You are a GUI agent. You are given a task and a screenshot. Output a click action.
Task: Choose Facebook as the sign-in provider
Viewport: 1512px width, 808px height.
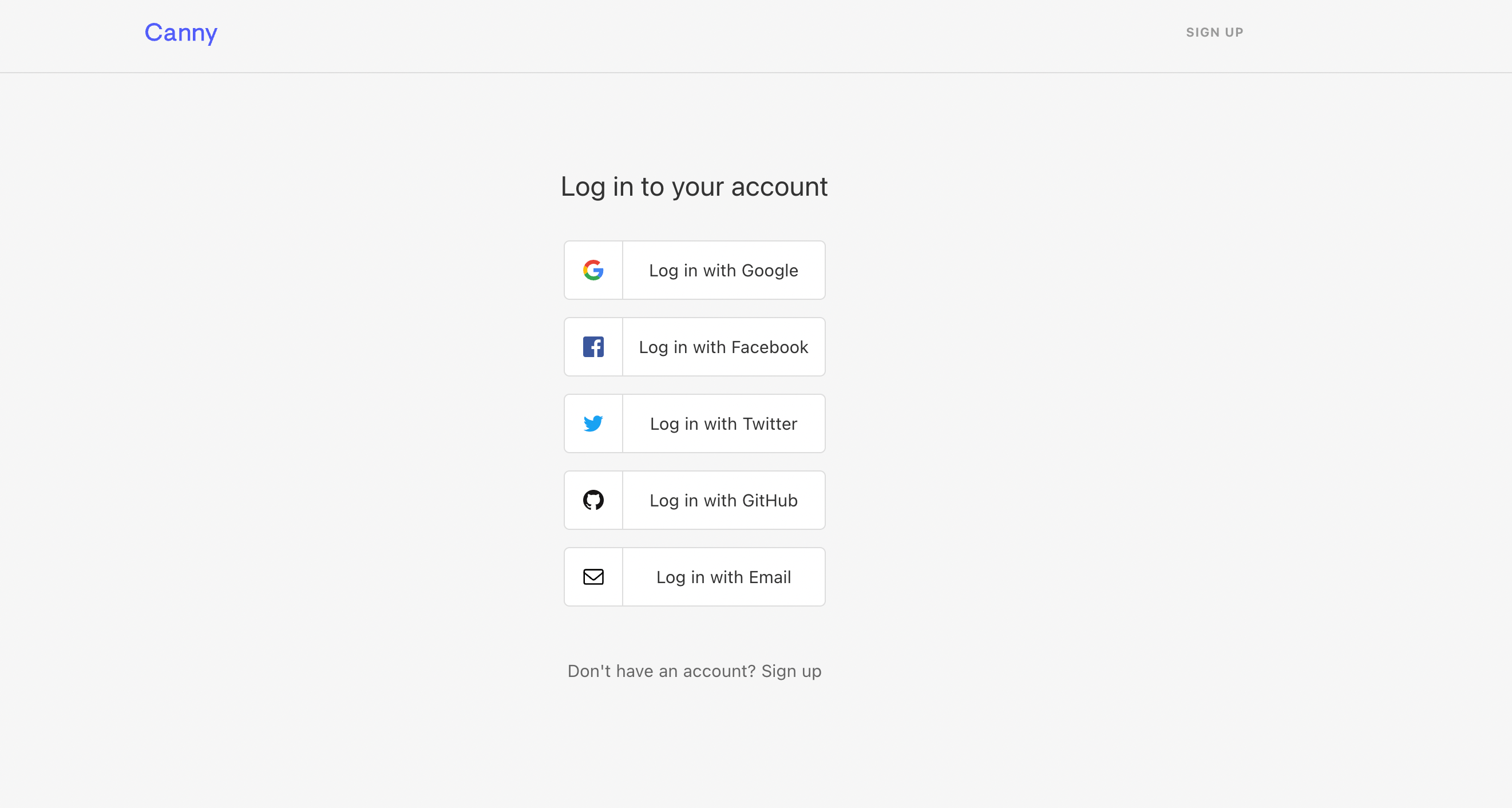723,347
